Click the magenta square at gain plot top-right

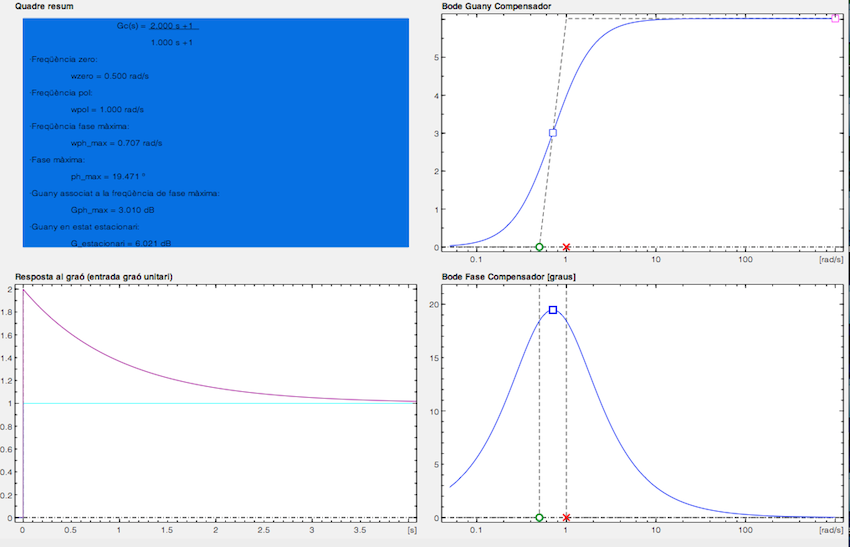coord(835,18)
